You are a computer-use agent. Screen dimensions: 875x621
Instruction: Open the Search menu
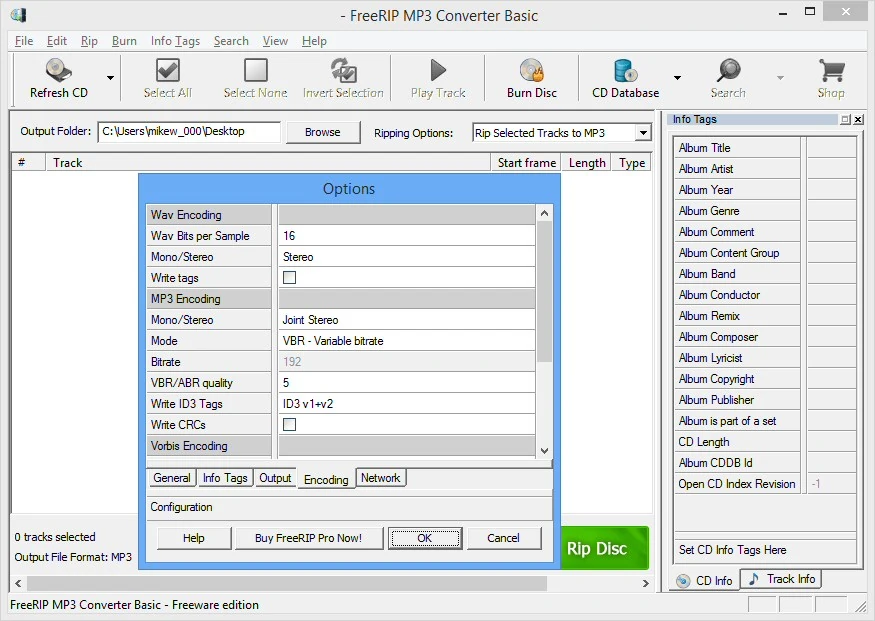[231, 41]
